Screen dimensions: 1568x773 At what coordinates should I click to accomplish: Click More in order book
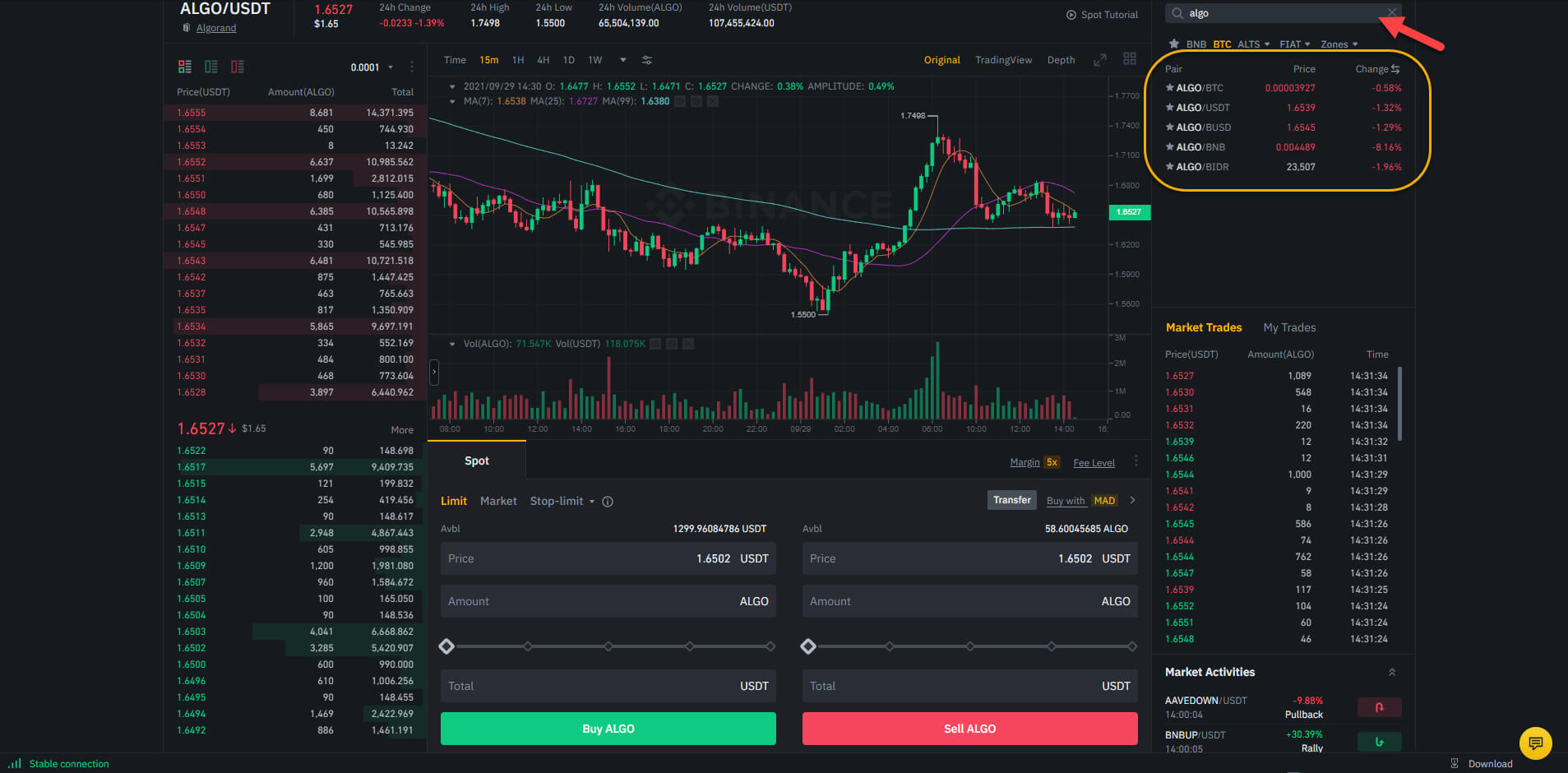[x=402, y=430]
